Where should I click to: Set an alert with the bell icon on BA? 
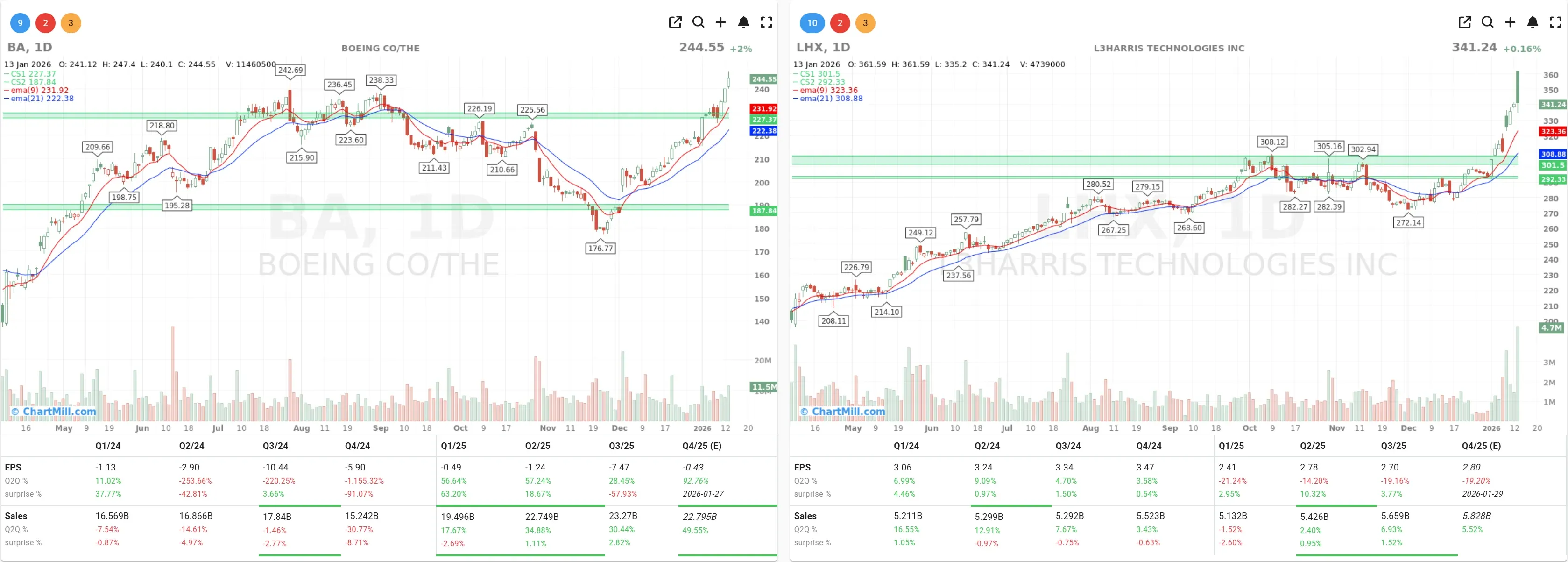click(743, 22)
